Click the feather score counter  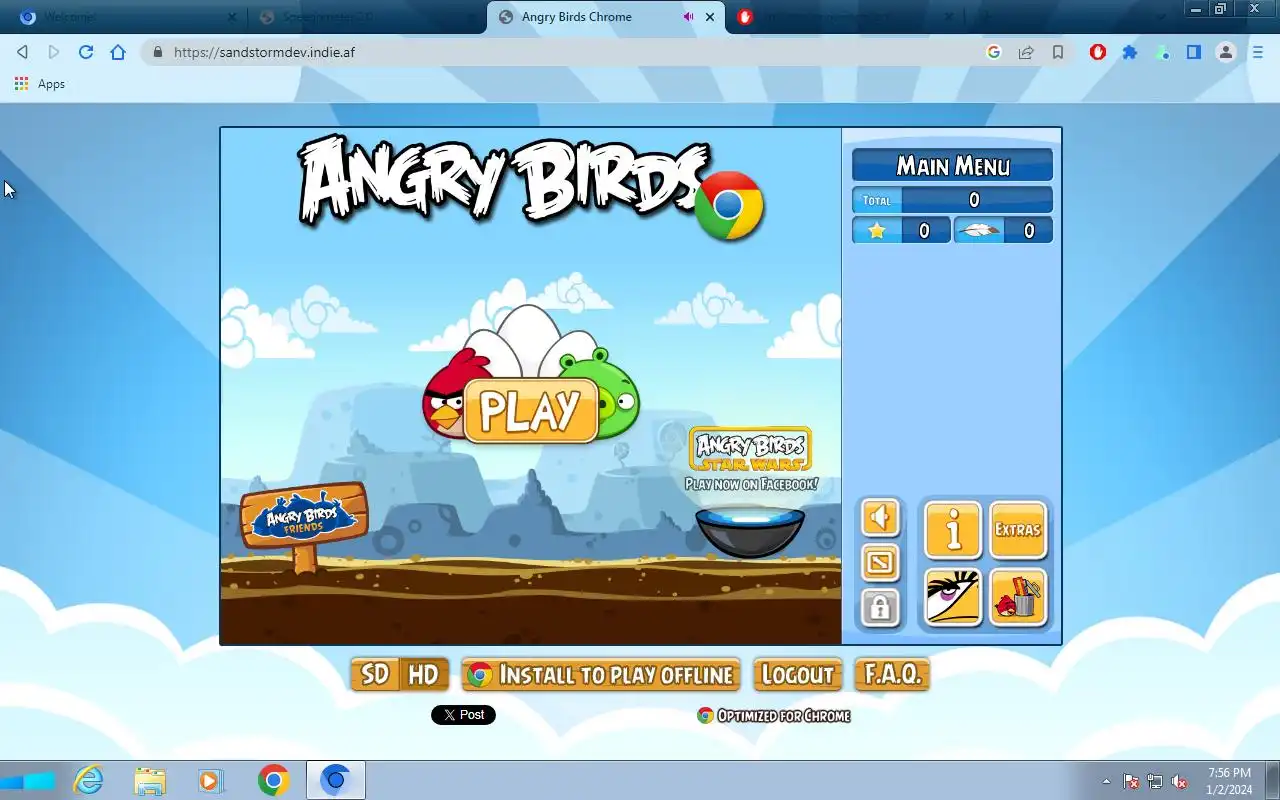1003,231
